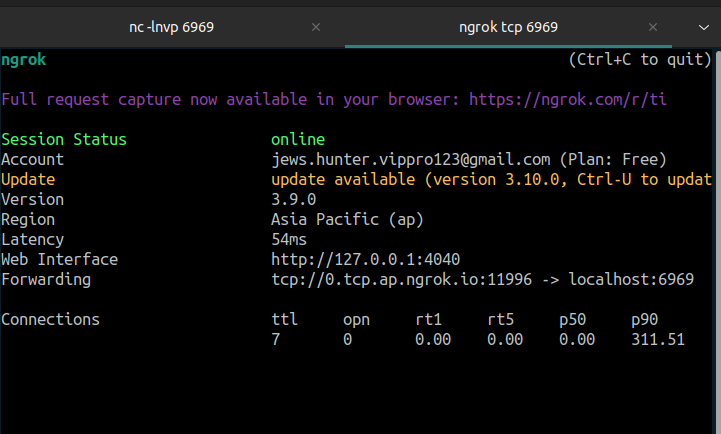Click the 'Connections' label
This screenshot has width=721, height=434.
coord(50,320)
